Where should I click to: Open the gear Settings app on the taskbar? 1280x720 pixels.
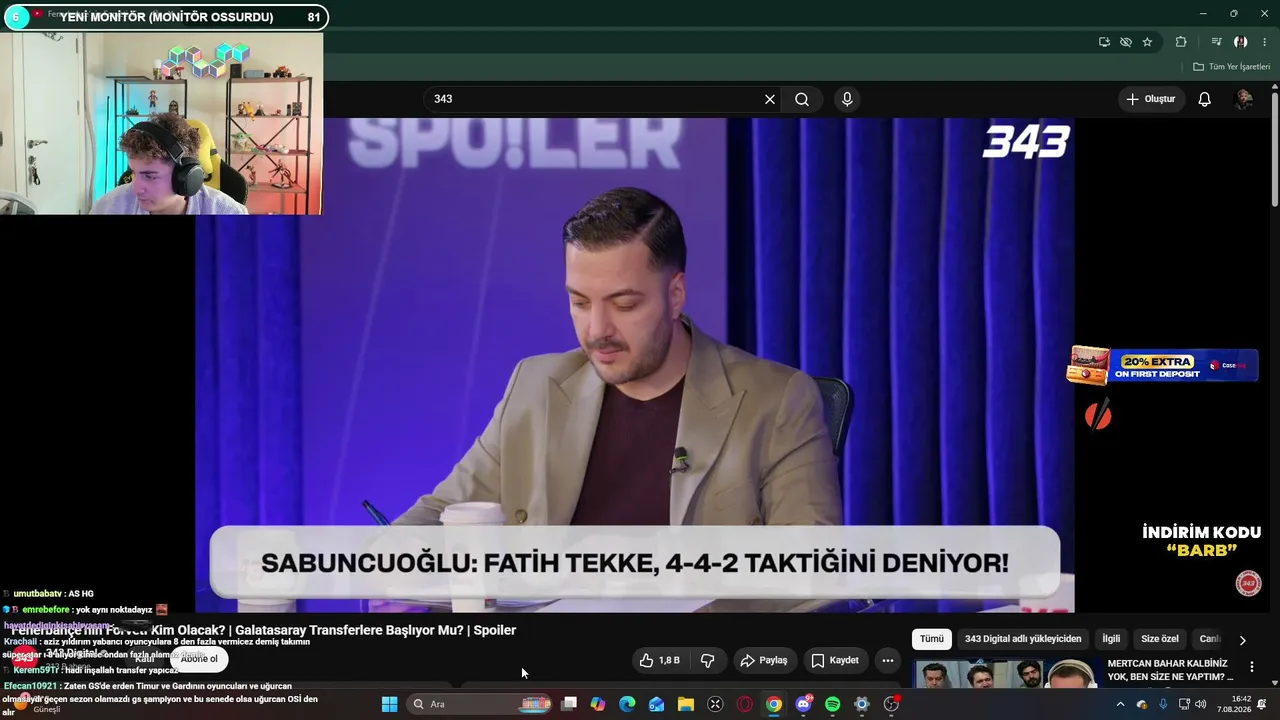861,704
